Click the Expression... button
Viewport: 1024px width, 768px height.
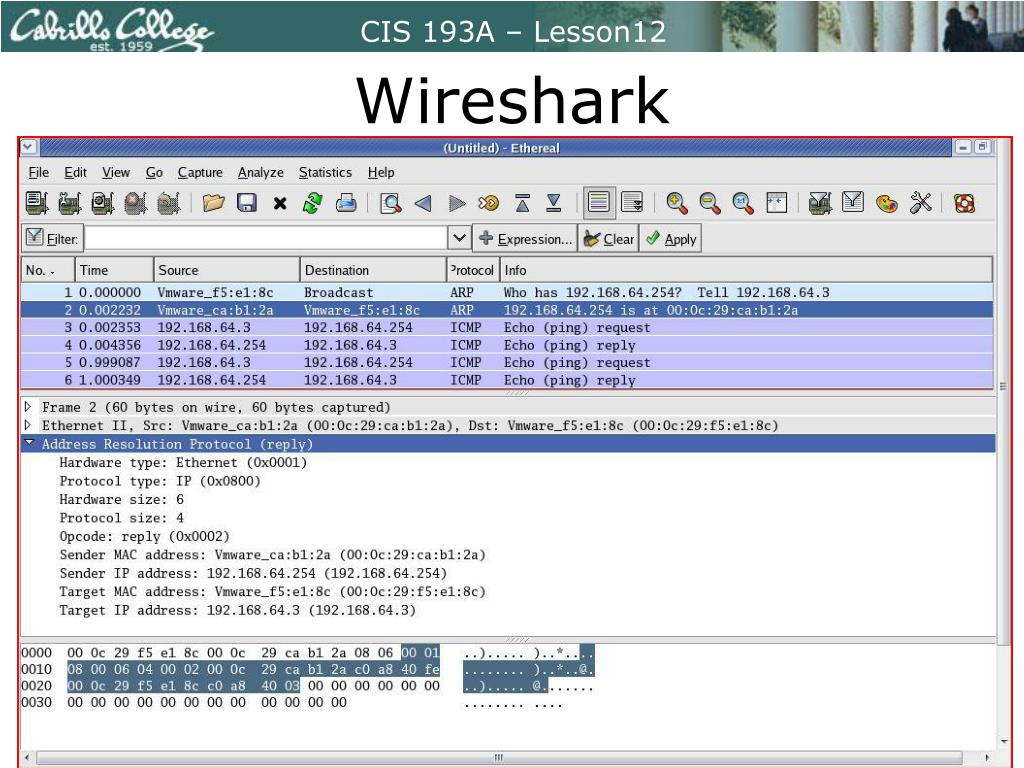tap(525, 239)
